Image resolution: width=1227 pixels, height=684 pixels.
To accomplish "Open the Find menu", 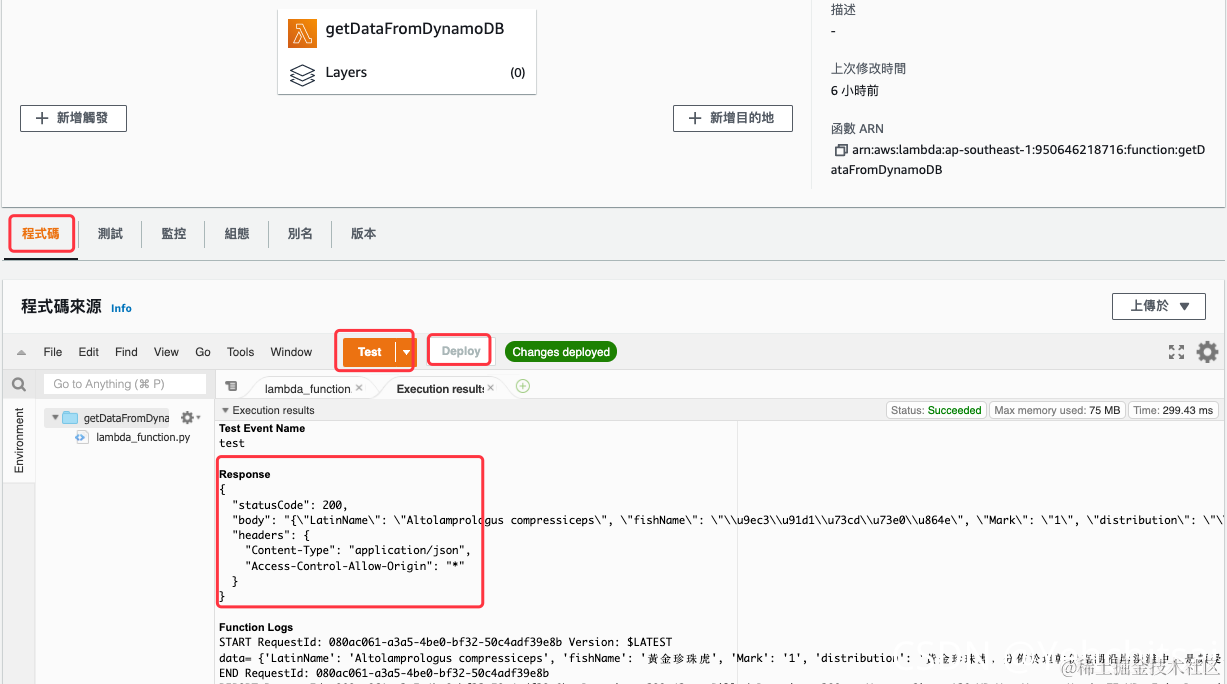I will (126, 352).
